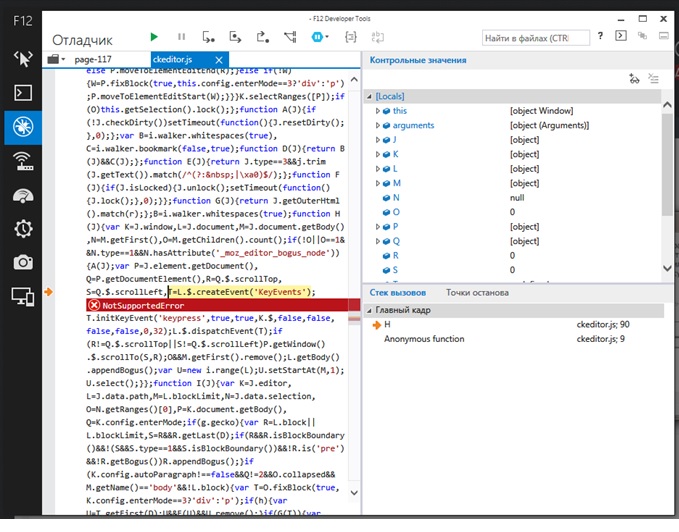The width and height of the screenshot is (679, 532).
Task: Click the add watch icon
Action: 634,79
